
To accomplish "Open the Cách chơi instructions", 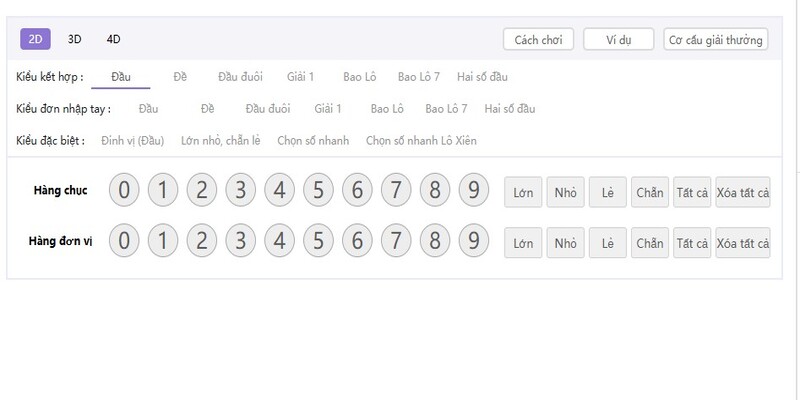I will coord(538,40).
